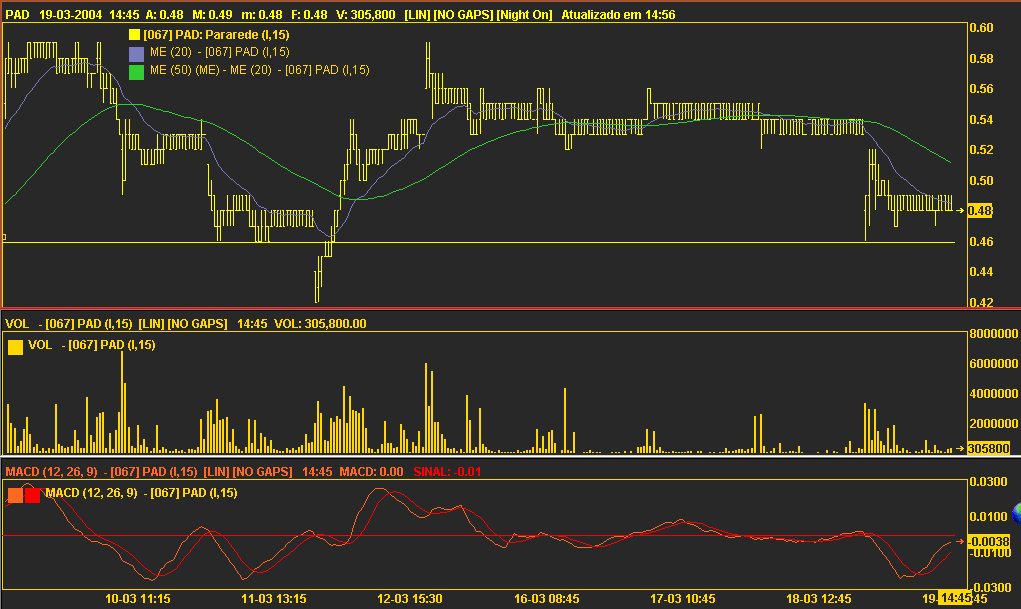1021x609 pixels.
Task: Click the highlighted current price marker 0.48
Action: pyautogui.click(x=980, y=210)
